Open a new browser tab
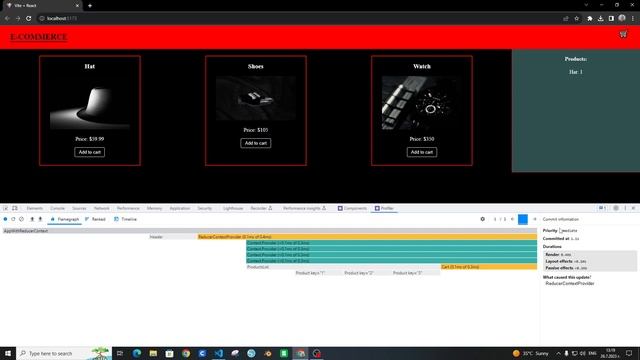 point(90,6)
